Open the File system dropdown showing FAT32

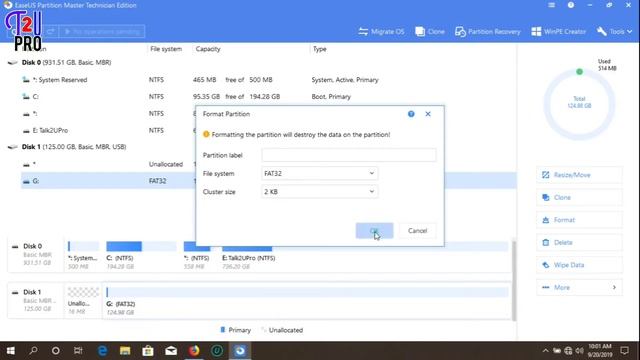point(319,173)
